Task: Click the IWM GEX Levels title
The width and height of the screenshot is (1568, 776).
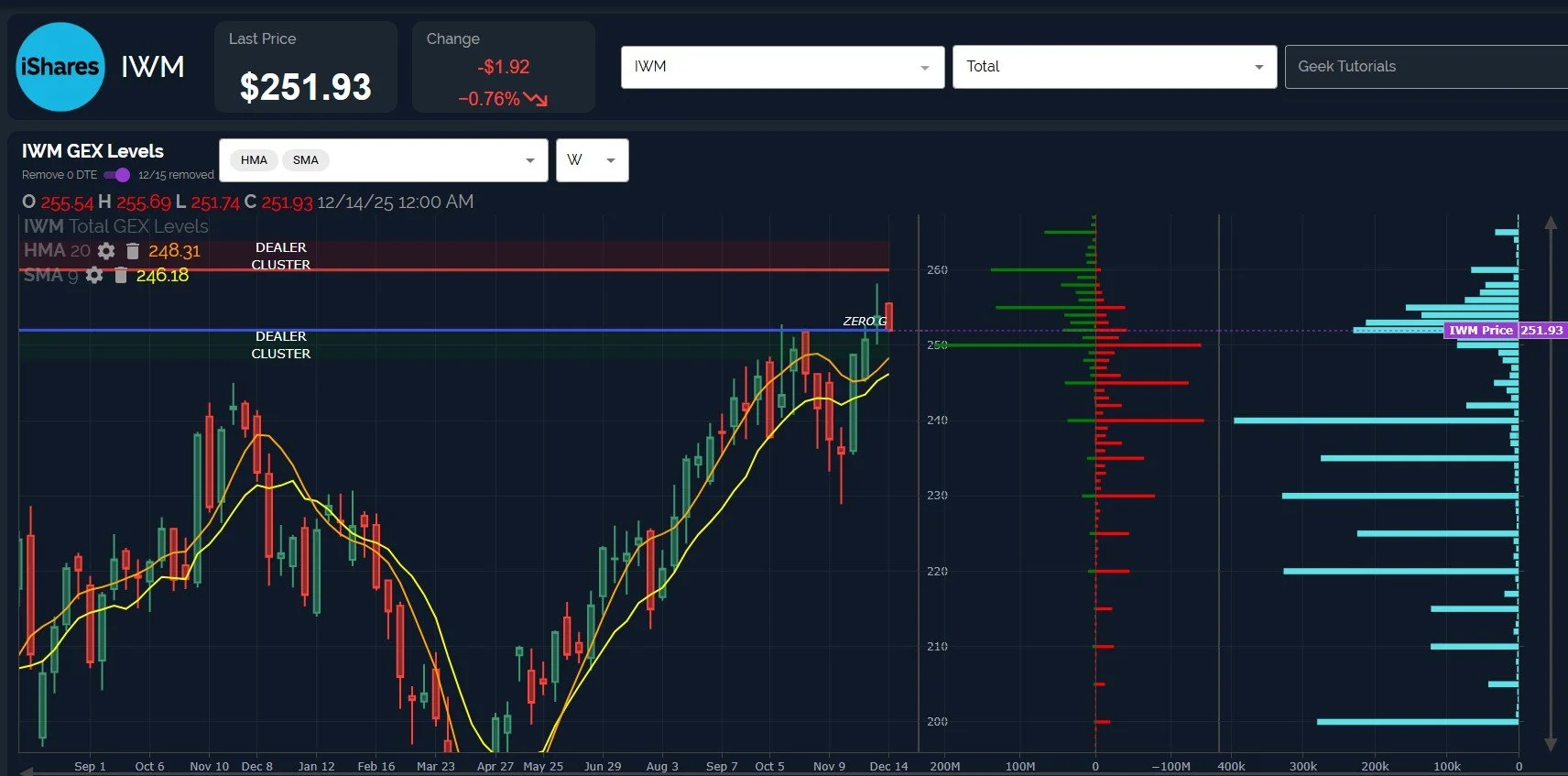Action: pos(93,151)
